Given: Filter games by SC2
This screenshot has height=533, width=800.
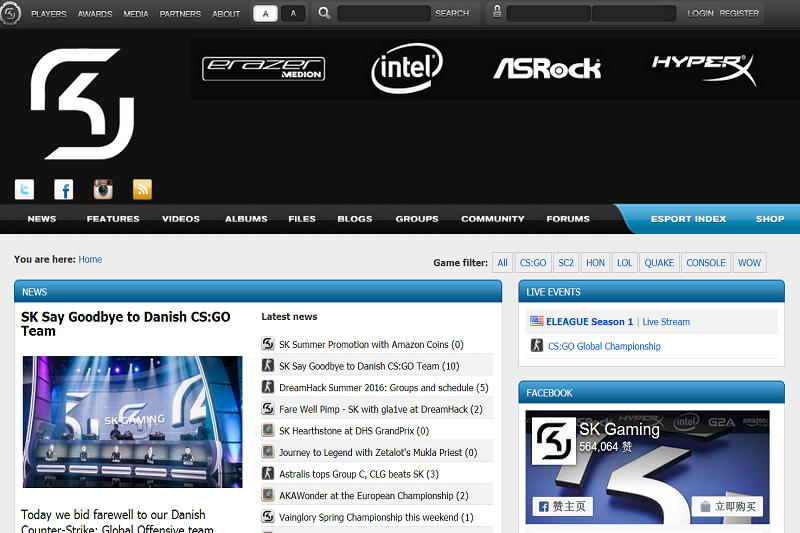Looking at the screenshot, I should tap(566, 263).
